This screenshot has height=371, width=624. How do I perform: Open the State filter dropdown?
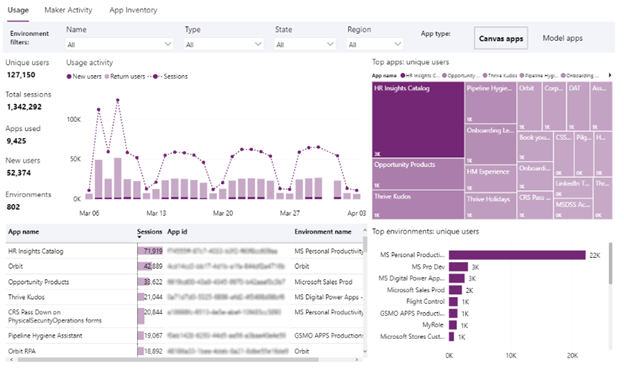pyautogui.click(x=304, y=44)
